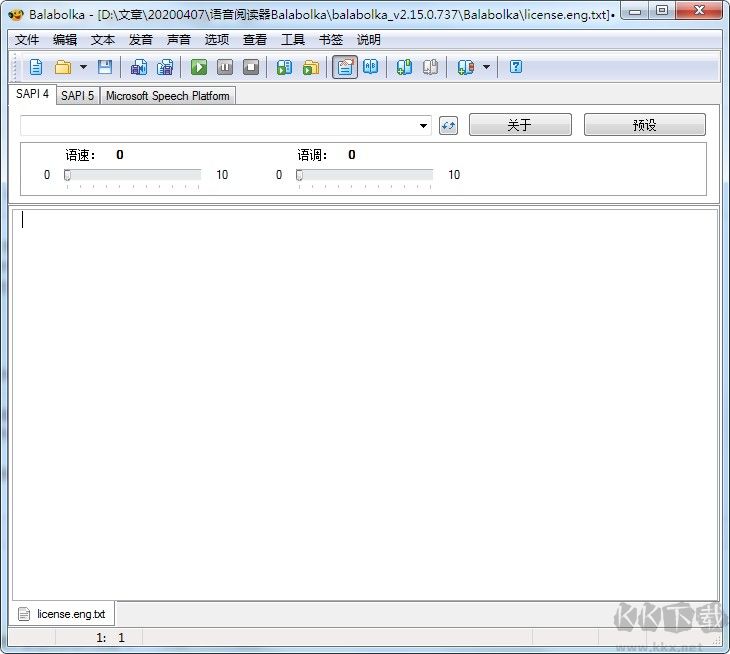This screenshot has height=654, width=730.
Task: Open a file using the folder icon
Action: (x=63, y=67)
